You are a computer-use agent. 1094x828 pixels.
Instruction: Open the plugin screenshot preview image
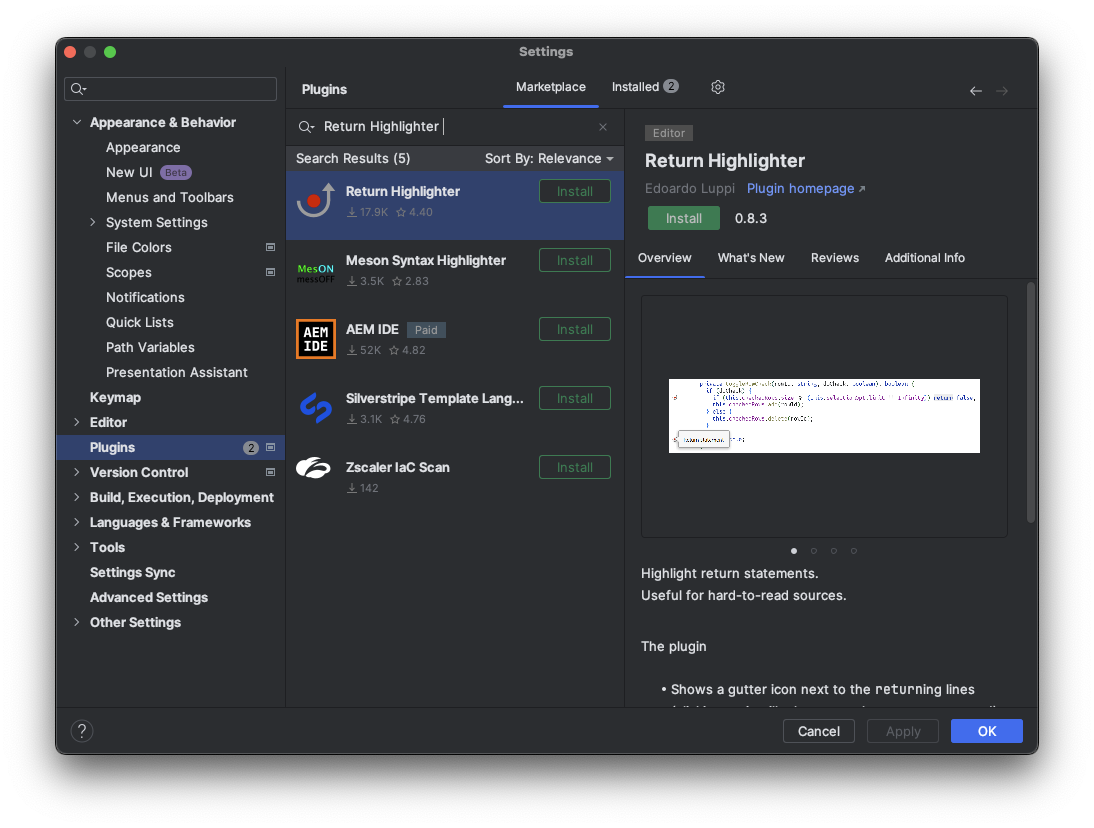click(824, 416)
